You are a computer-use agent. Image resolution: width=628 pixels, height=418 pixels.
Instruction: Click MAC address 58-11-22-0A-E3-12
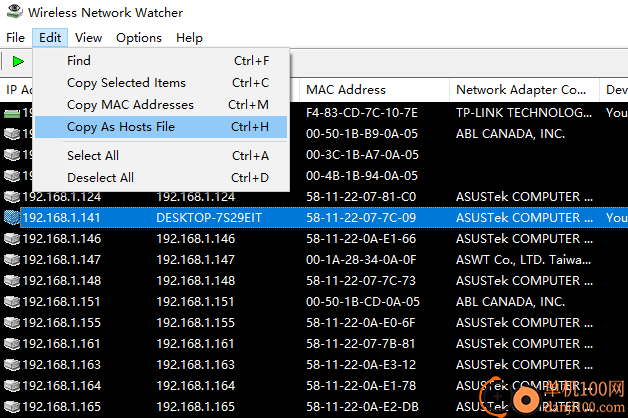point(361,365)
